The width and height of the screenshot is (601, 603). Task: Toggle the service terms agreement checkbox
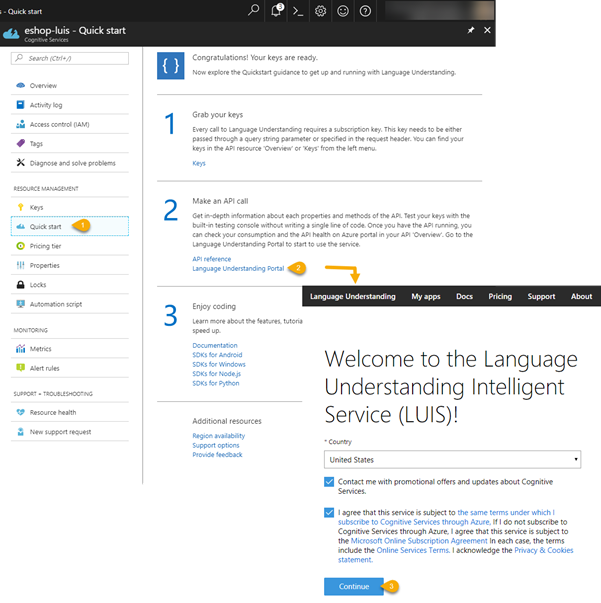329,512
